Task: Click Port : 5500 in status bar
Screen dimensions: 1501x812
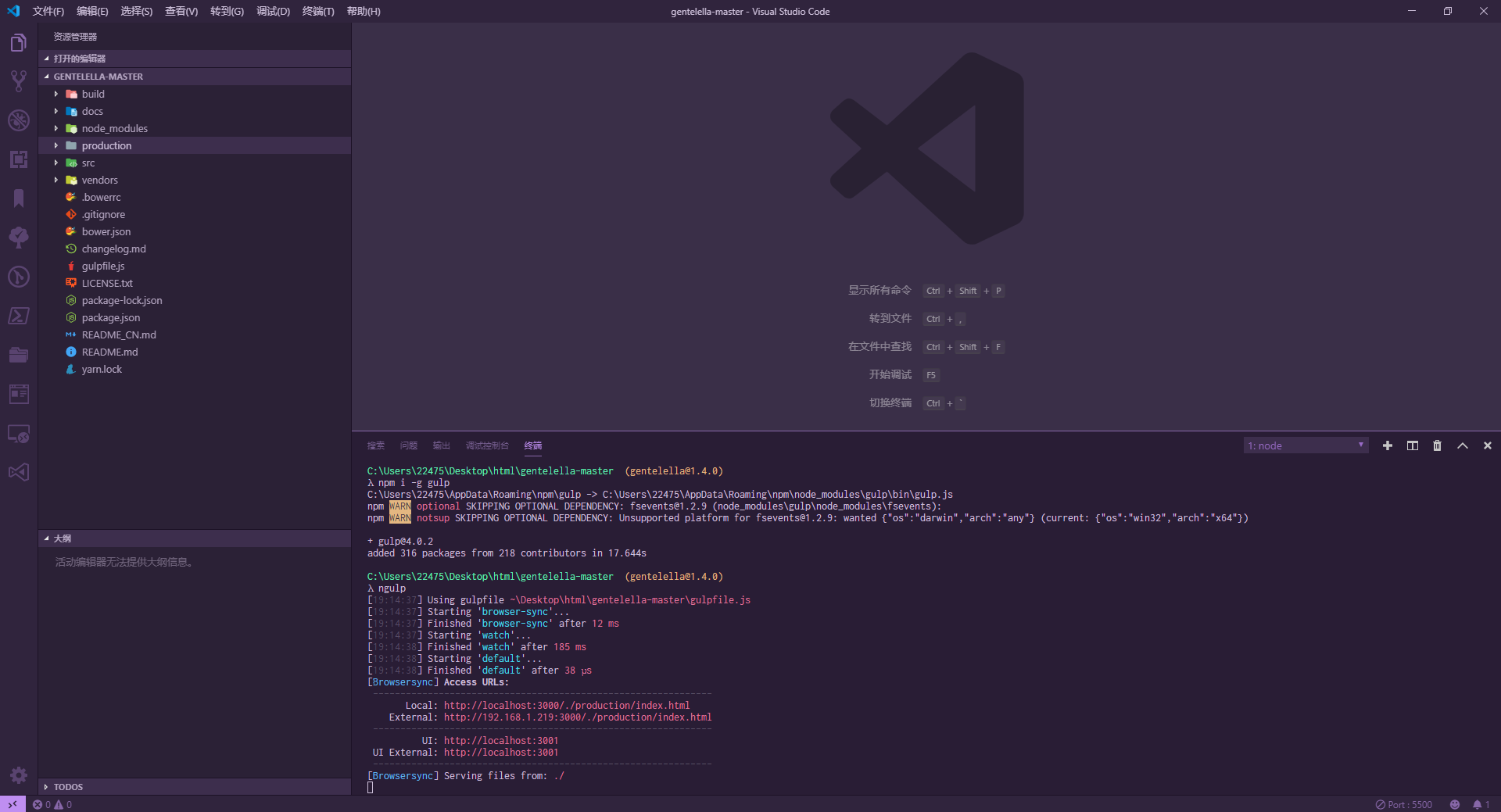Action: coord(1404,804)
